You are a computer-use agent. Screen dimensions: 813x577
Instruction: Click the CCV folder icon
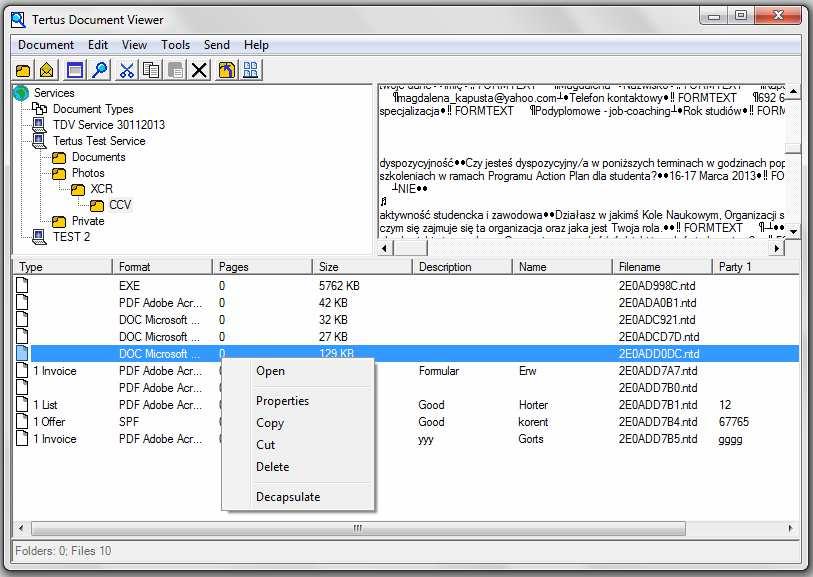coord(96,205)
